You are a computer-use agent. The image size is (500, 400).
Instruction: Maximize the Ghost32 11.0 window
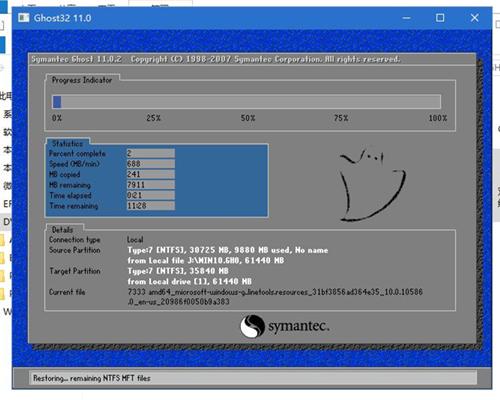(440, 18)
